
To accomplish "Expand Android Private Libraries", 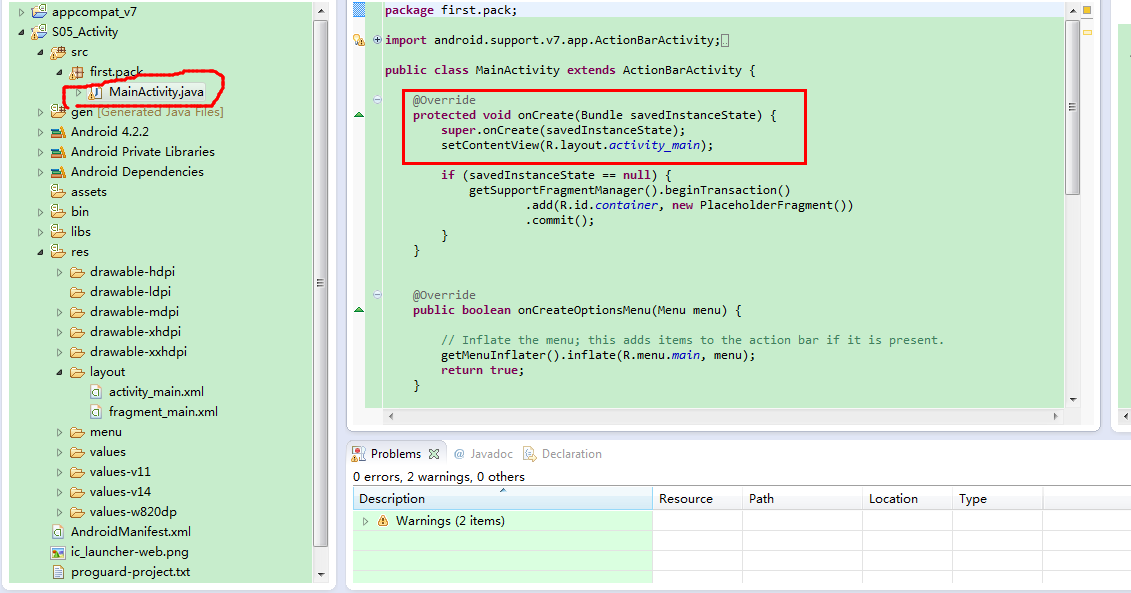I will (40, 152).
